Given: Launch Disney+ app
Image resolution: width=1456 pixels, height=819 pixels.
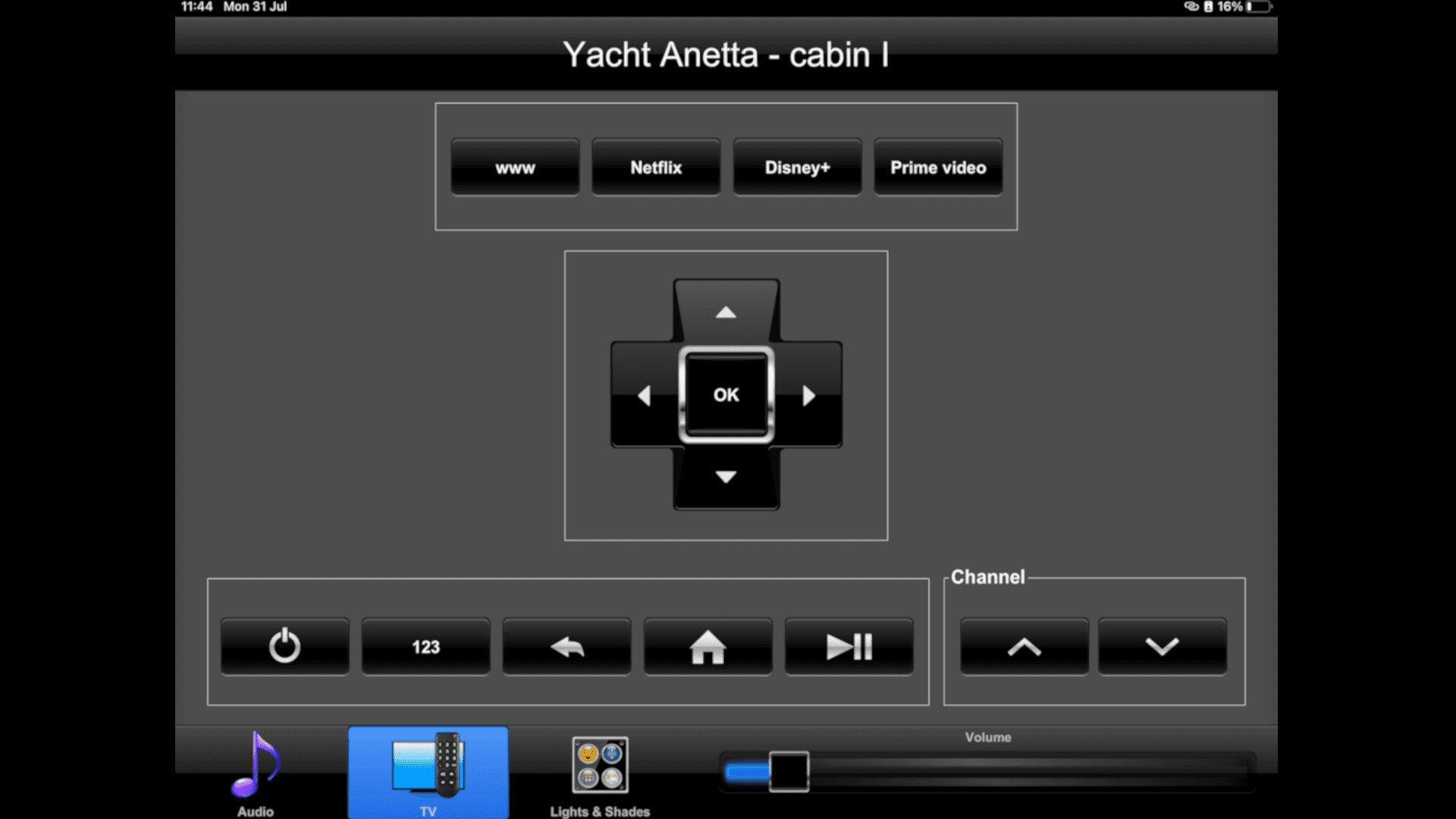Looking at the screenshot, I should tap(797, 167).
